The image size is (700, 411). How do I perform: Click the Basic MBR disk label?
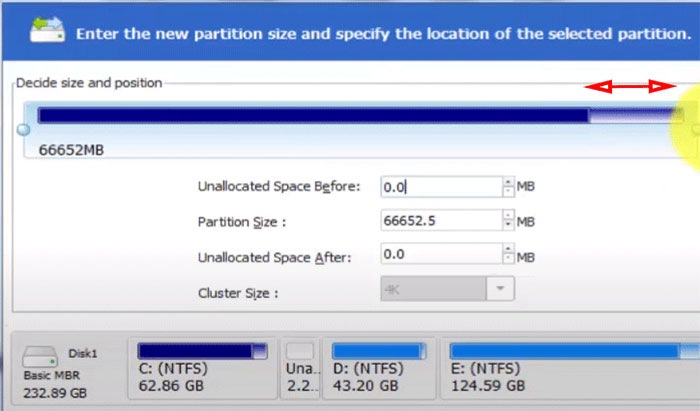point(52,376)
